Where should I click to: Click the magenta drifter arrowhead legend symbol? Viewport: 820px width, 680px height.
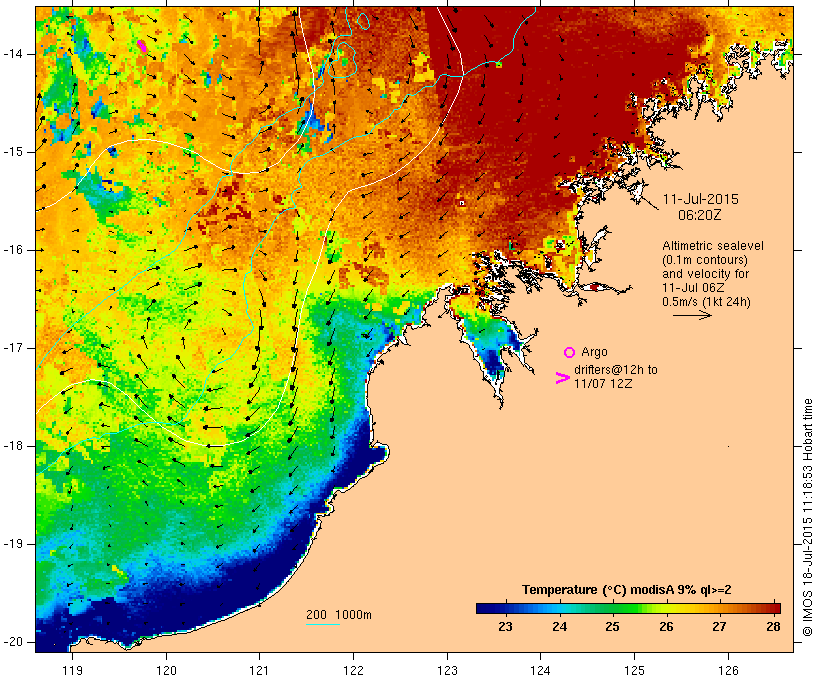[x=562, y=378]
